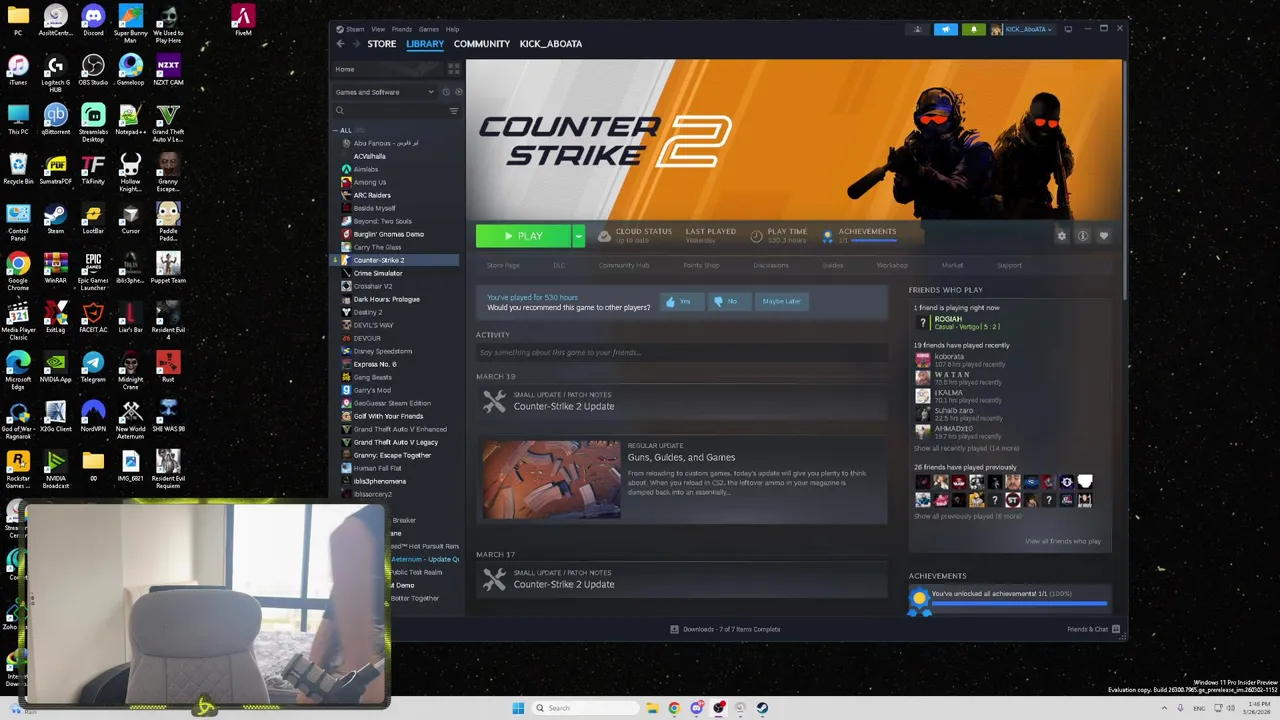Open the FiveM desktop icon

coord(242,20)
